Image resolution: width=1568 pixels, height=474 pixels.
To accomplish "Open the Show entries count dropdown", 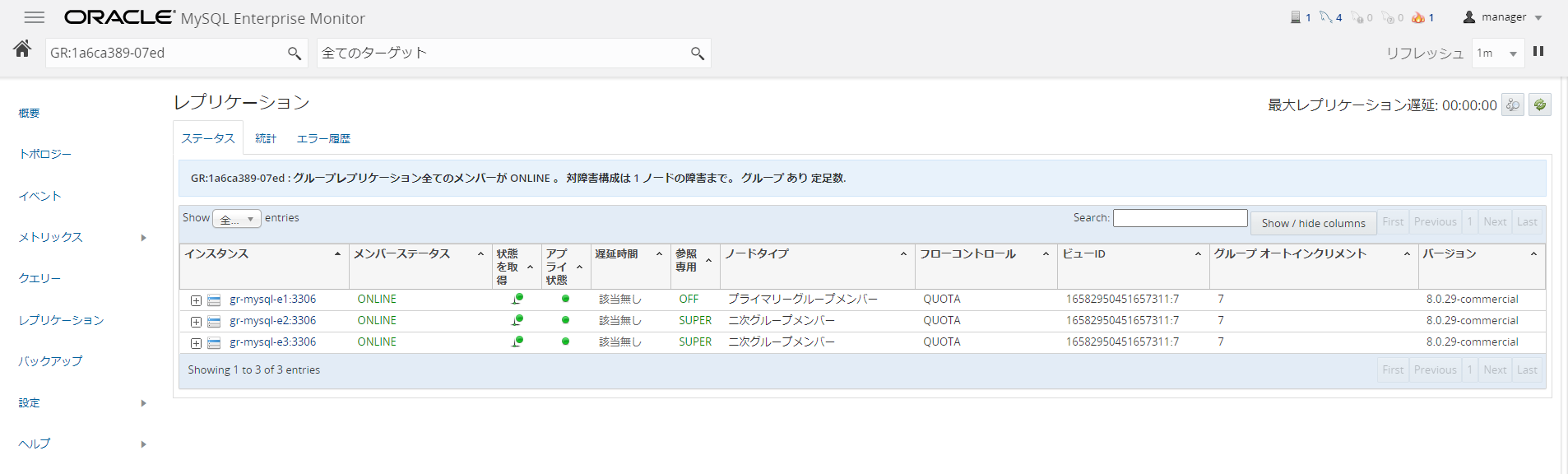I will [x=237, y=219].
